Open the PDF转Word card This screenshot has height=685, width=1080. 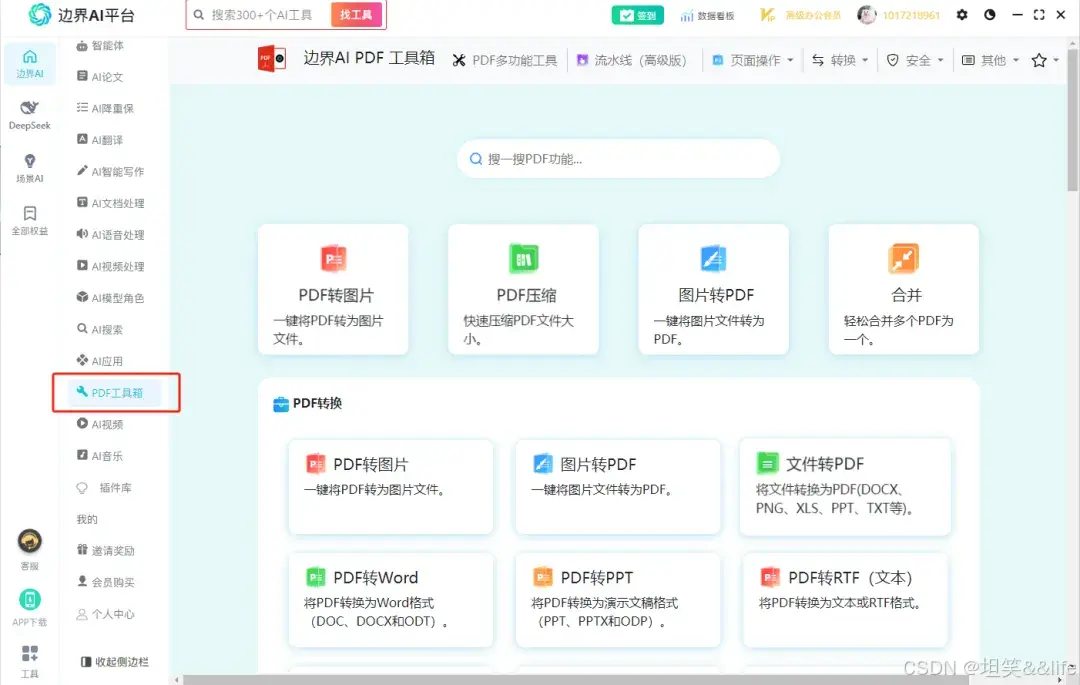coord(391,600)
